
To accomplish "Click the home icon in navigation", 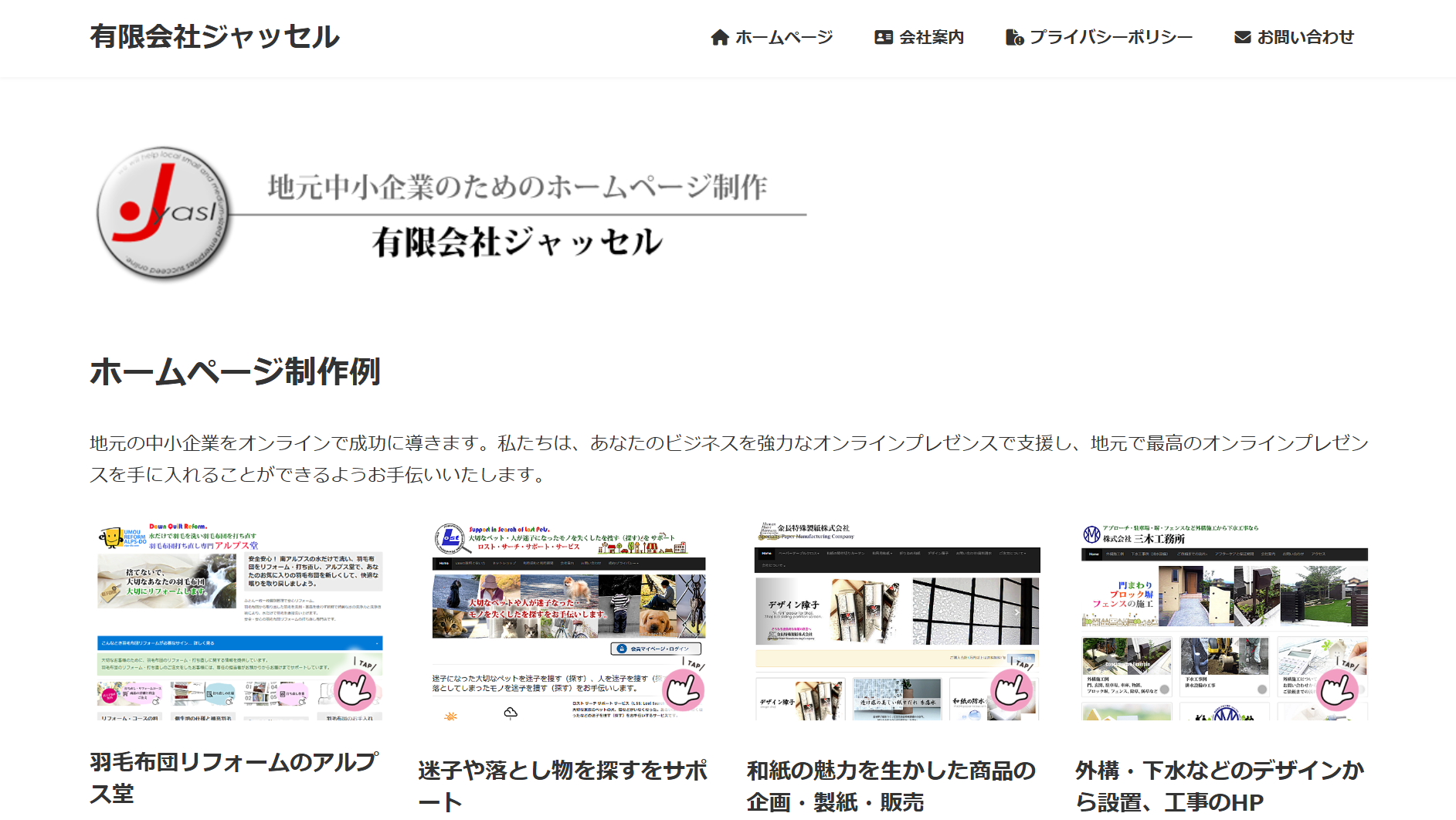I will click(x=719, y=37).
